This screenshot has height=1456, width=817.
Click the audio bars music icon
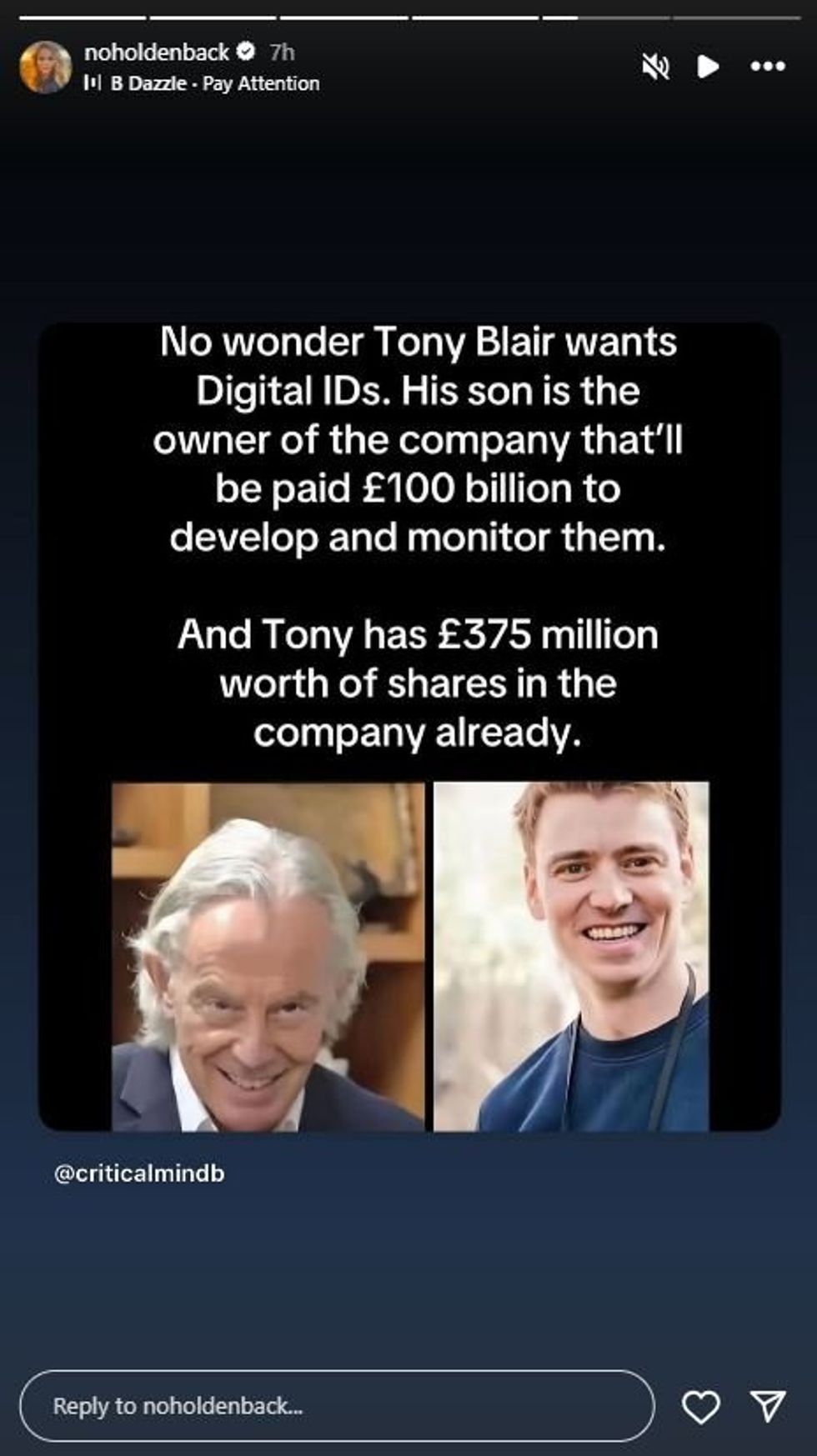pos(92,83)
